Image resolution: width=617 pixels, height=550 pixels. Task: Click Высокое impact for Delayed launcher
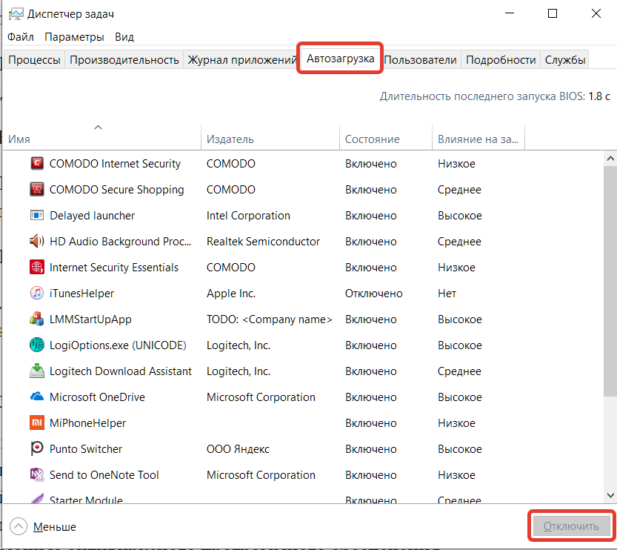click(460, 216)
